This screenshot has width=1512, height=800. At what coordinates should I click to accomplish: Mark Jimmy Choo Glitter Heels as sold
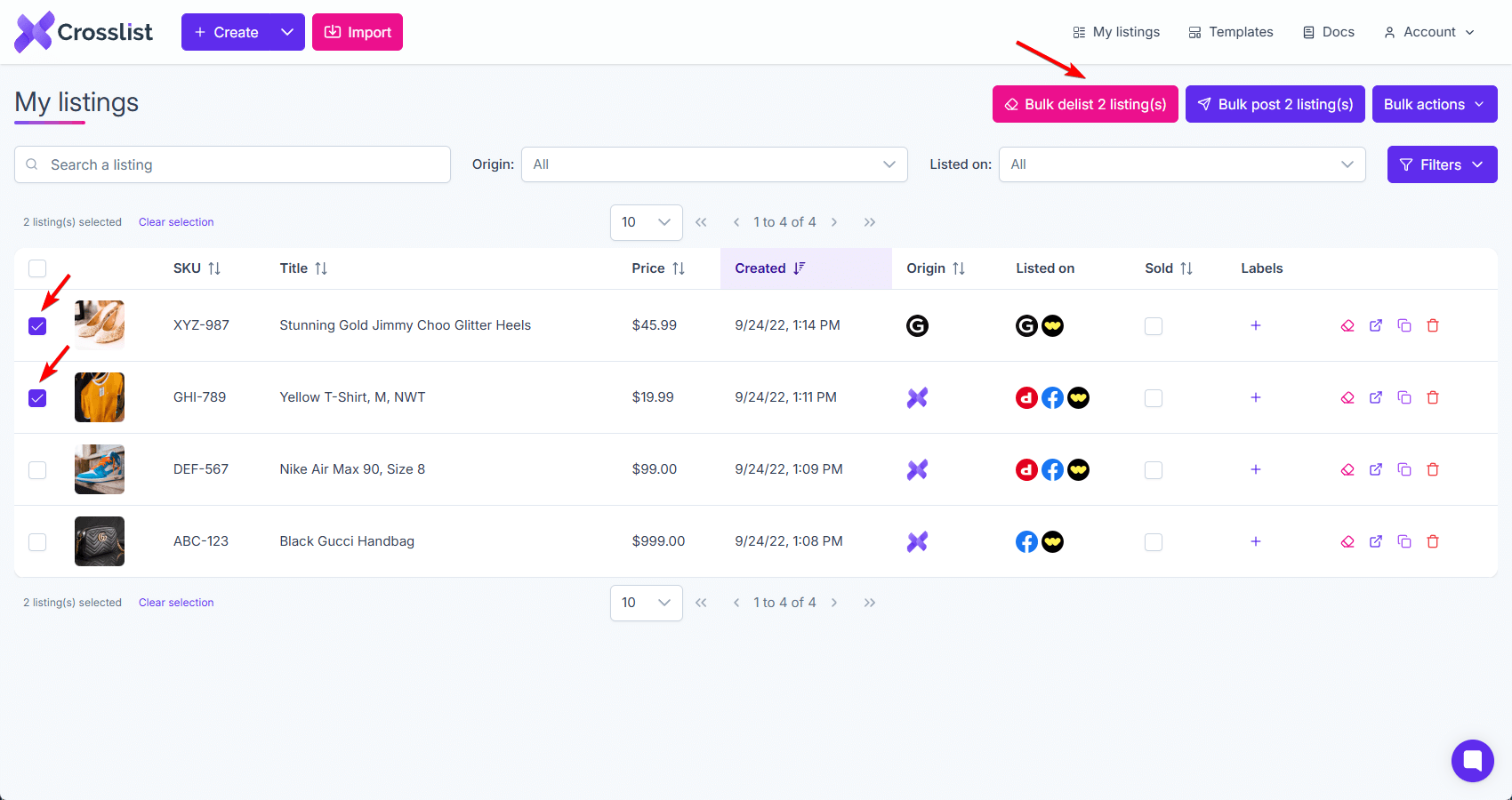1154,326
